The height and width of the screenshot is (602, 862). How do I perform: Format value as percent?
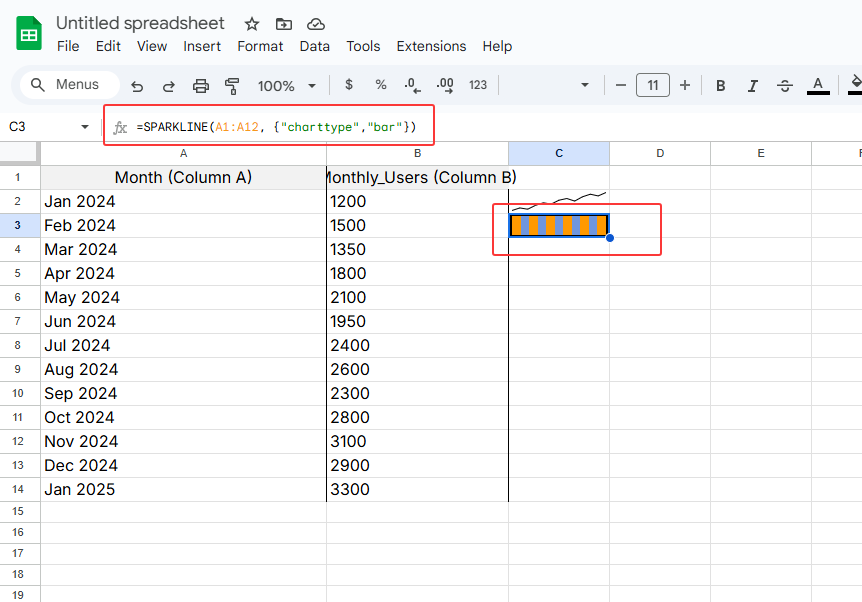381,85
